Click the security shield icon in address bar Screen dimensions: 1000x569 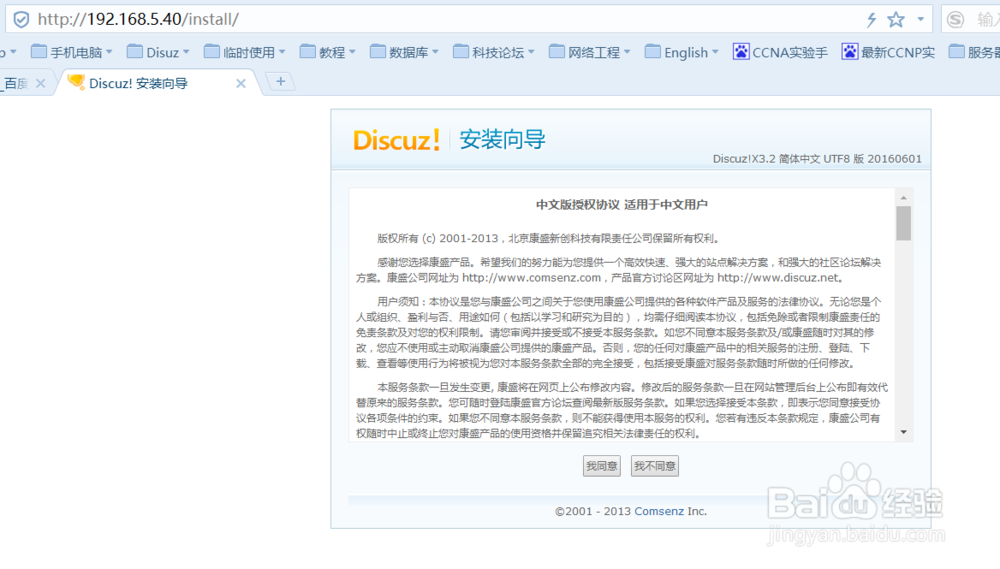(x=21, y=19)
